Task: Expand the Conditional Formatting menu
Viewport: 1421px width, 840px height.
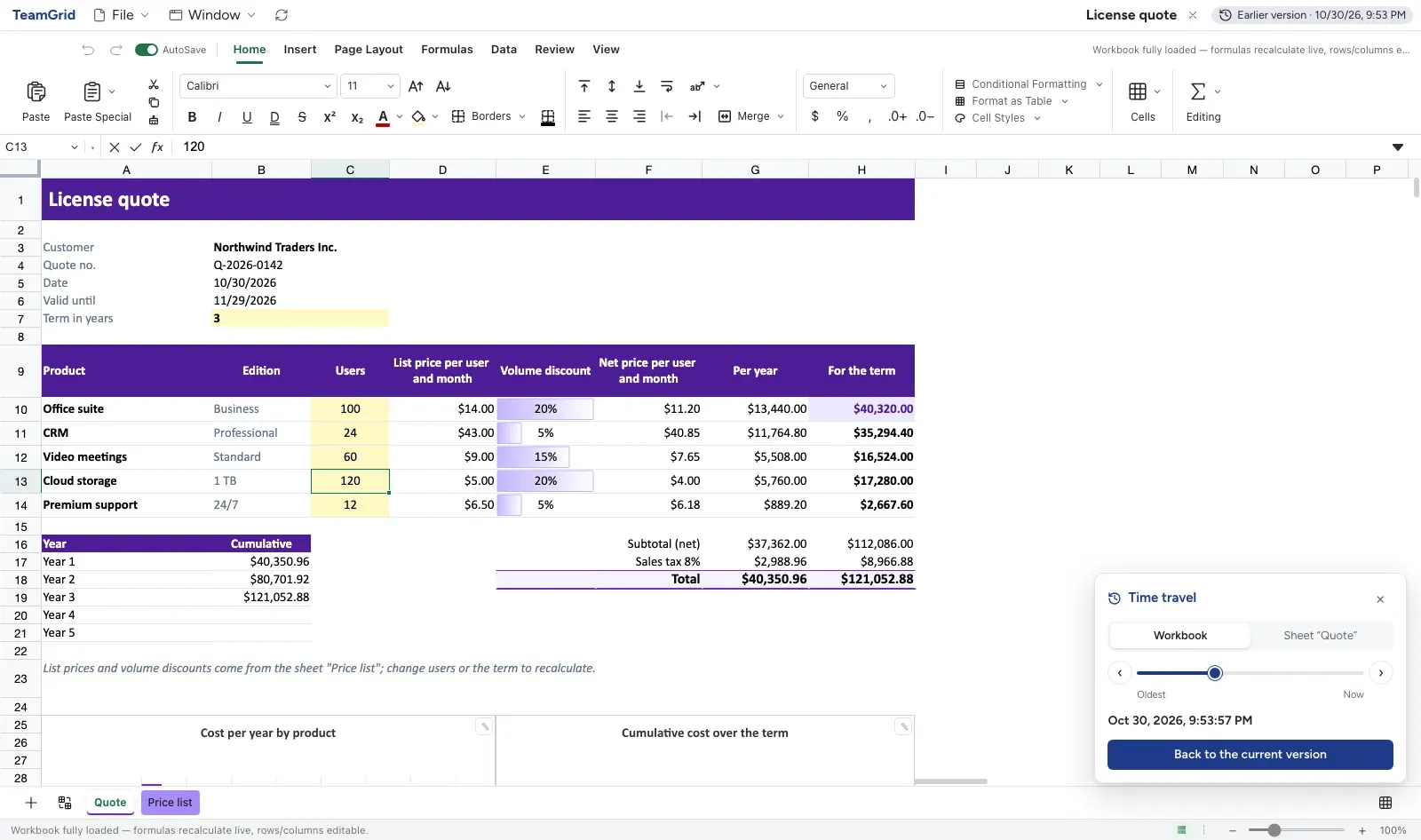Action: (1028, 84)
